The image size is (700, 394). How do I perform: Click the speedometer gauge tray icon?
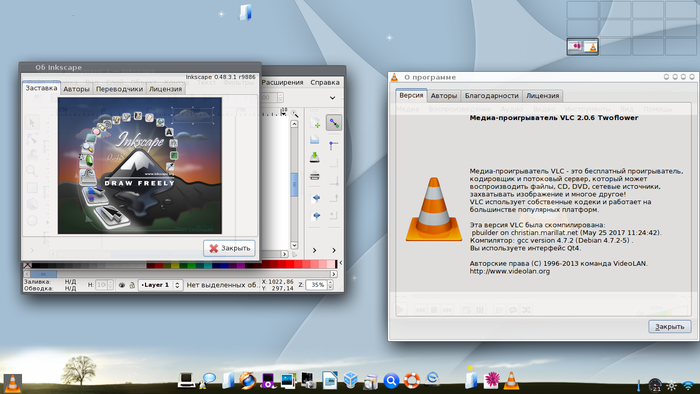pyautogui.click(x=655, y=385)
